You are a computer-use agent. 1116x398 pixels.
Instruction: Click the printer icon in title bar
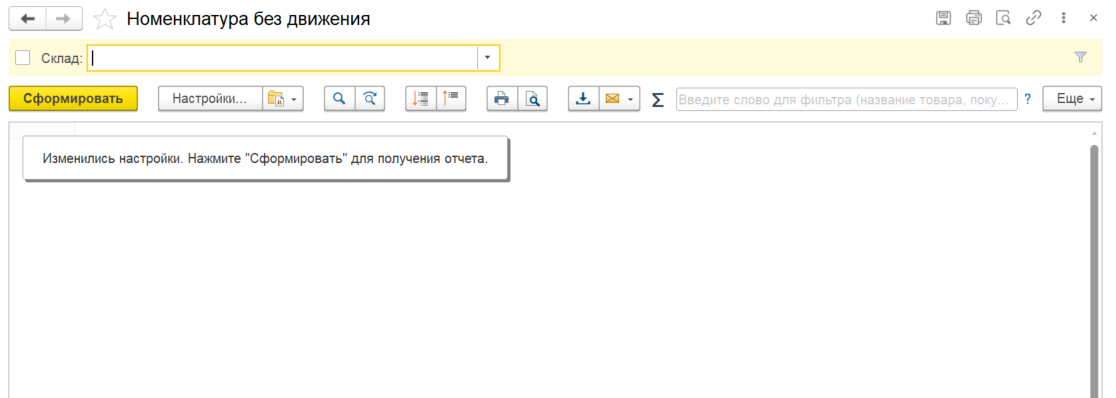pyautogui.click(x=974, y=19)
